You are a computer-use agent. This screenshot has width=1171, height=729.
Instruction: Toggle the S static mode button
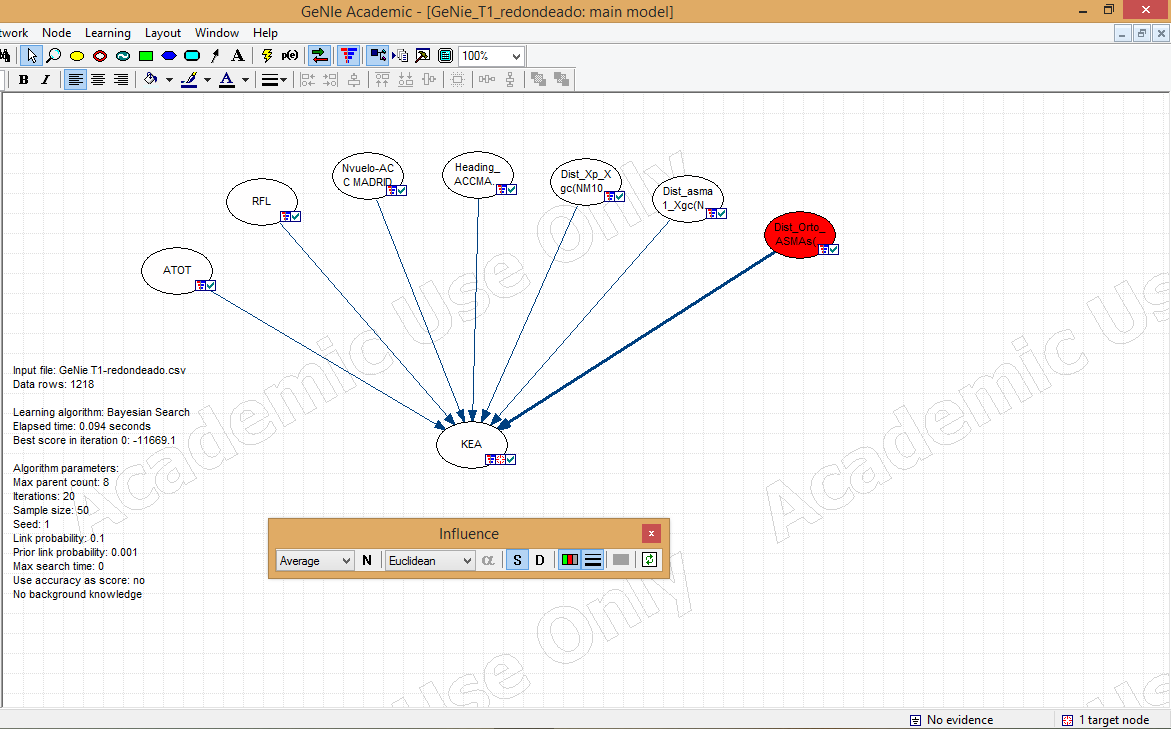point(517,560)
